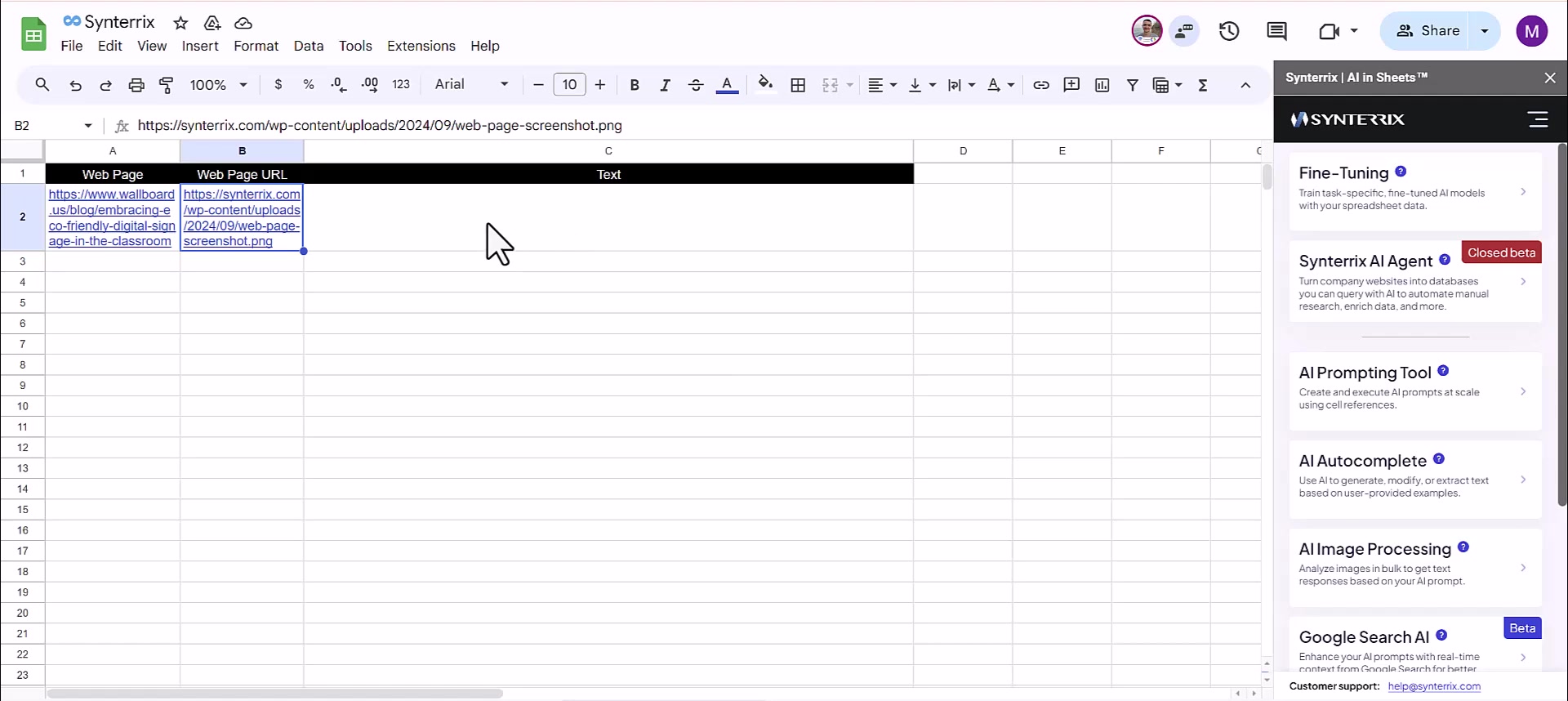1568x701 pixels.
Task: Open version history clock icon
Action: 1229,31
